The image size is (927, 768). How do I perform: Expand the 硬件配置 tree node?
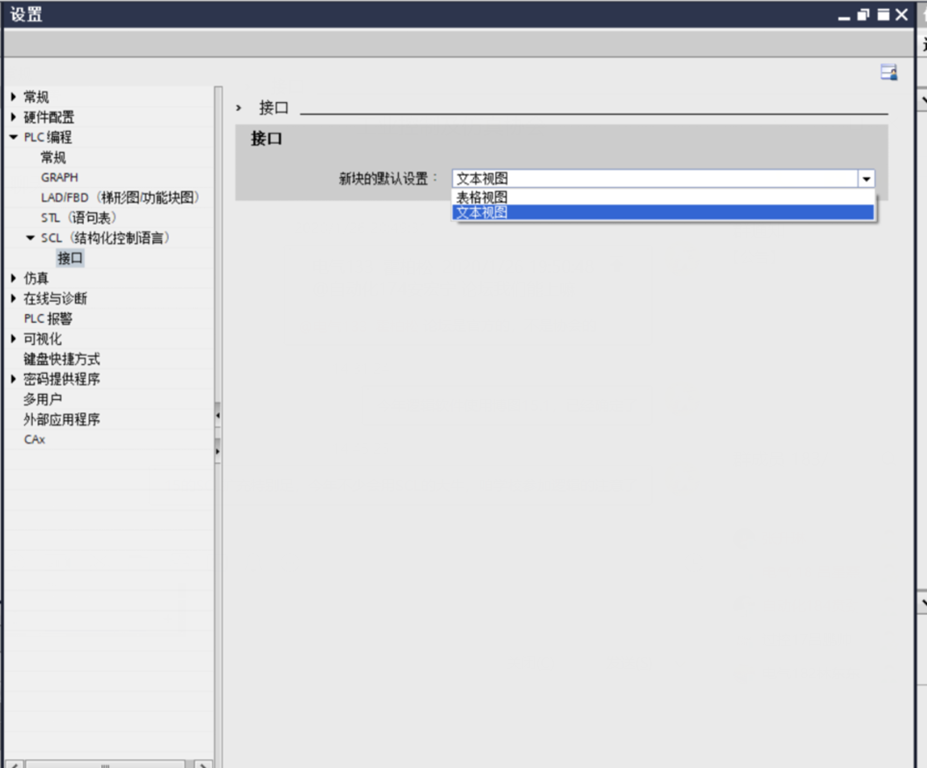12,117
